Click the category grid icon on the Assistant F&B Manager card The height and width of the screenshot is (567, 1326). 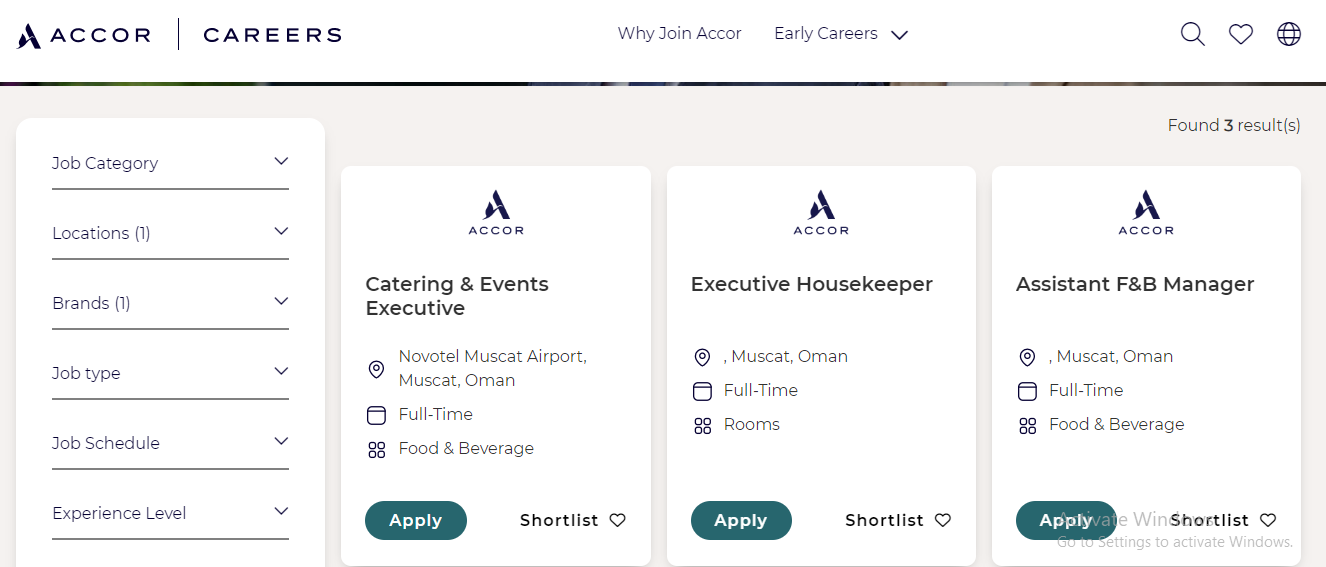coord(1027,425)
